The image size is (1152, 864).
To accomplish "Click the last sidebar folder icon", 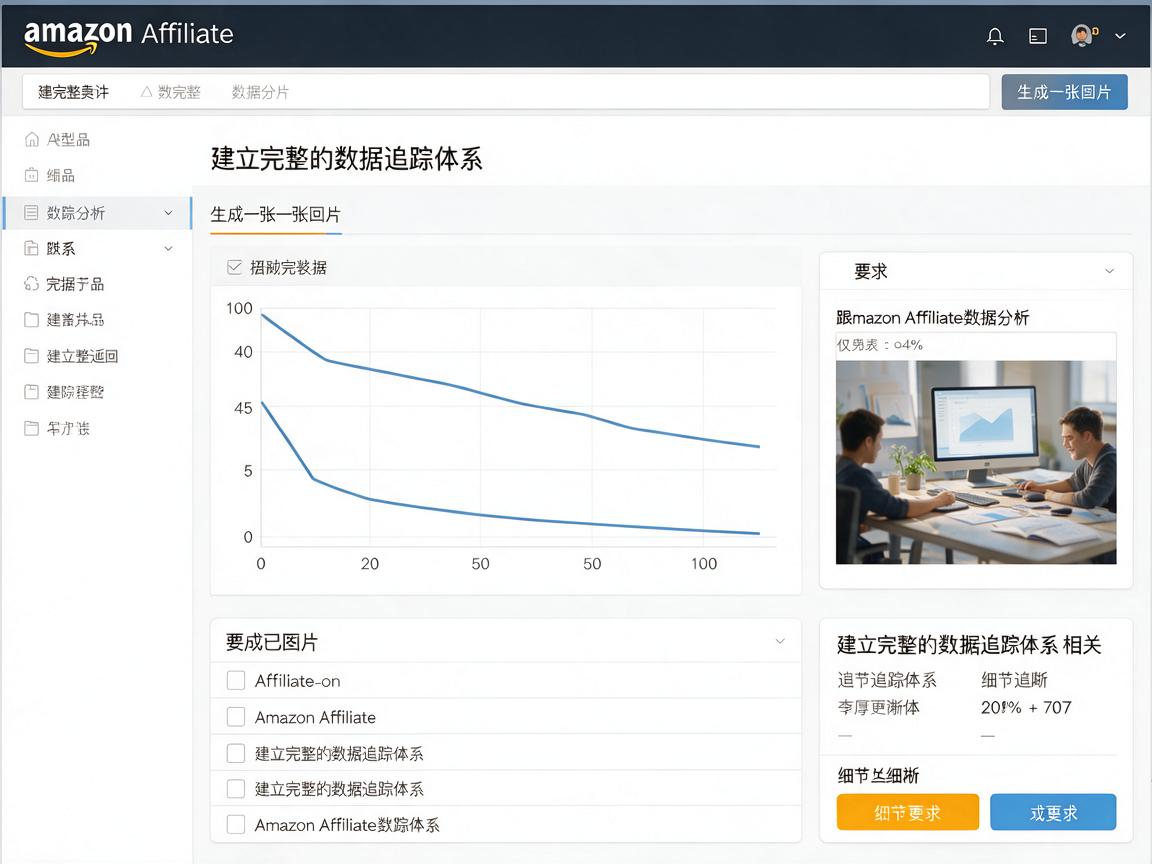I will 31,428.
